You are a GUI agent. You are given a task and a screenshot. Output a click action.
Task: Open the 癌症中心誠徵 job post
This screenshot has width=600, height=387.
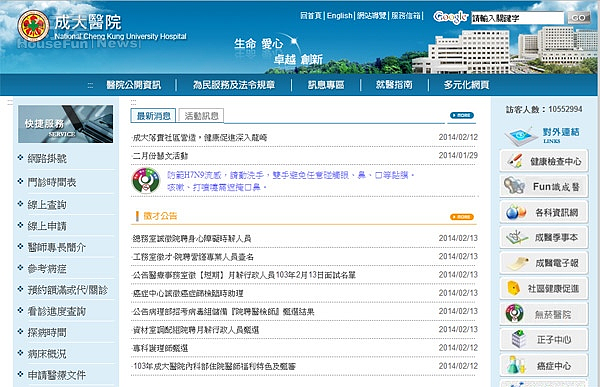click(188, 294)
